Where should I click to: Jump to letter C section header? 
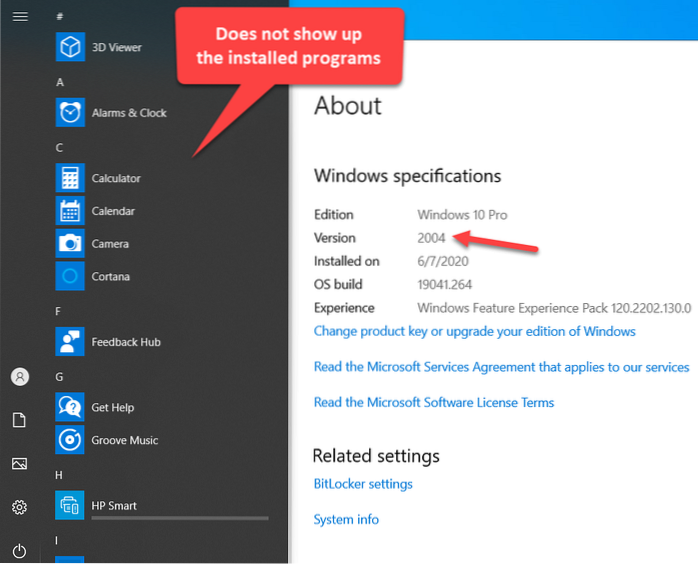(x=60, y=148)
